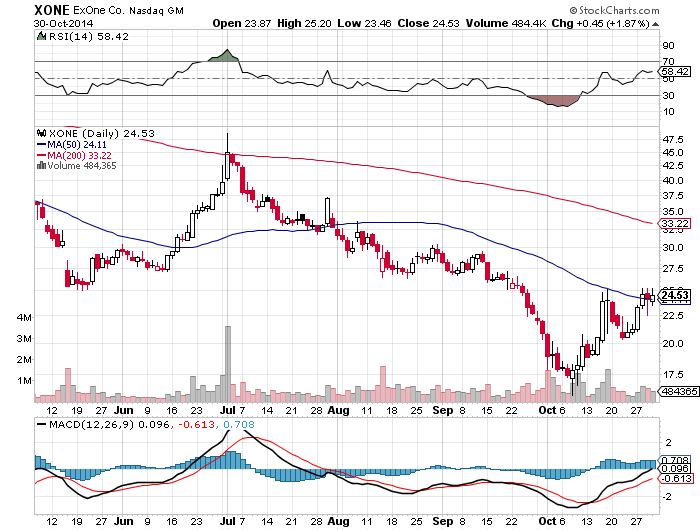Screen dimensions: 700x530
Task: Click the Volume 484.4K header value
Action: [506, 23]
